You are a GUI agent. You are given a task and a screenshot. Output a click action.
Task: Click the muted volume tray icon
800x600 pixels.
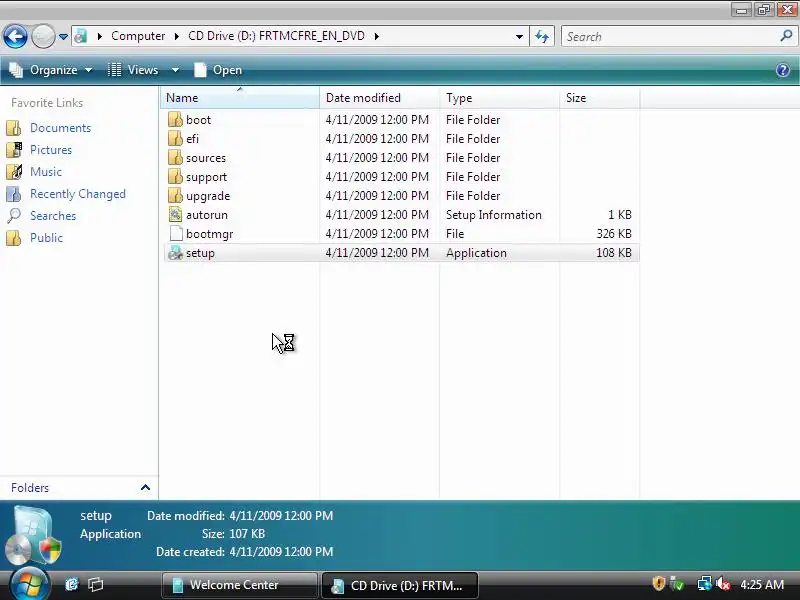click(x=722, y=583)
